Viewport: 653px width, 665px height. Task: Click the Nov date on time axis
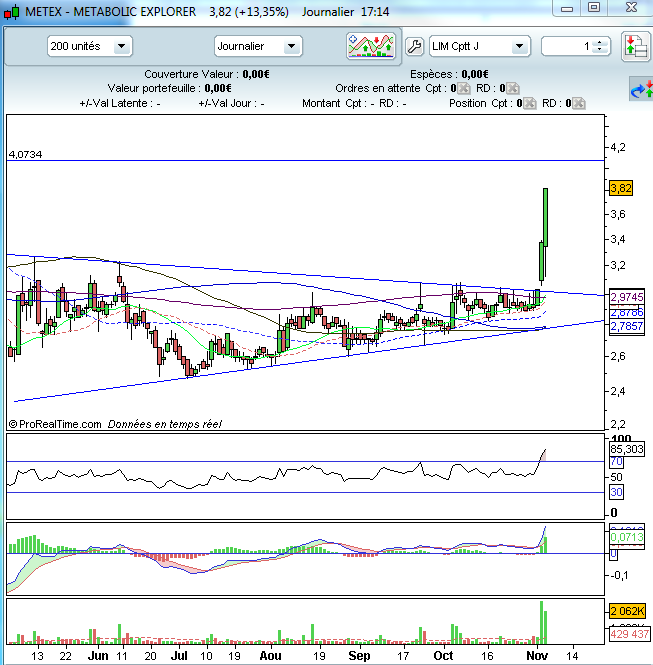coord(537,656)
